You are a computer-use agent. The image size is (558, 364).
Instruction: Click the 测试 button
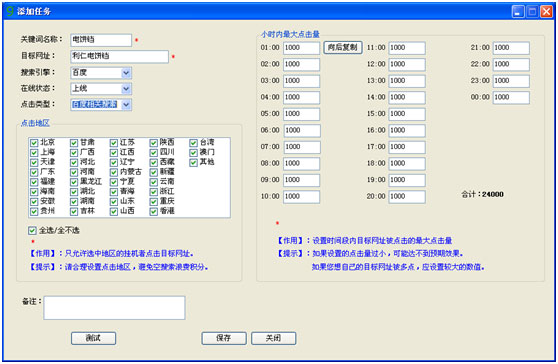coord(93,338)
